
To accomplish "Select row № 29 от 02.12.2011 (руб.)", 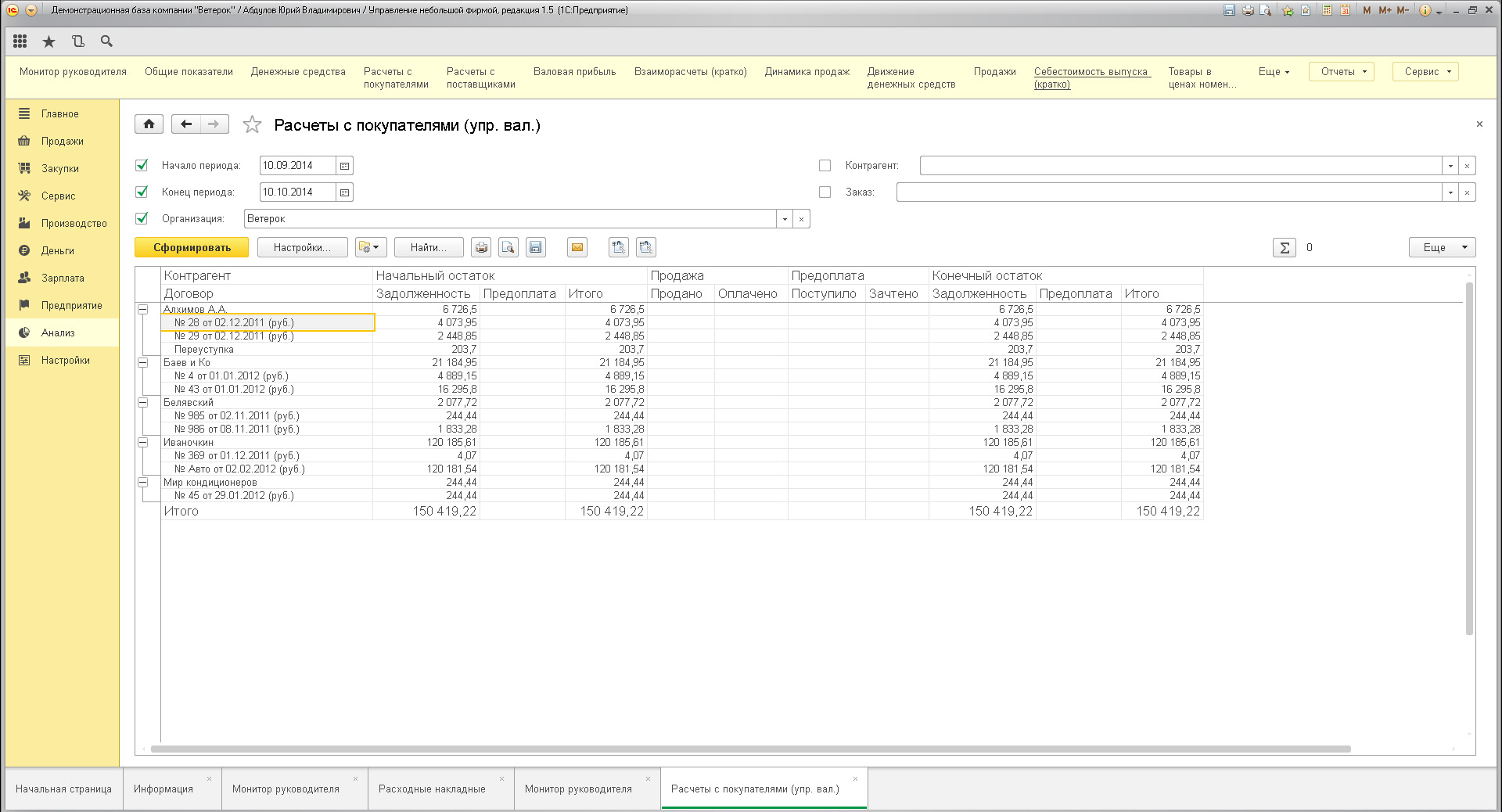I will (x=267, y=336).
